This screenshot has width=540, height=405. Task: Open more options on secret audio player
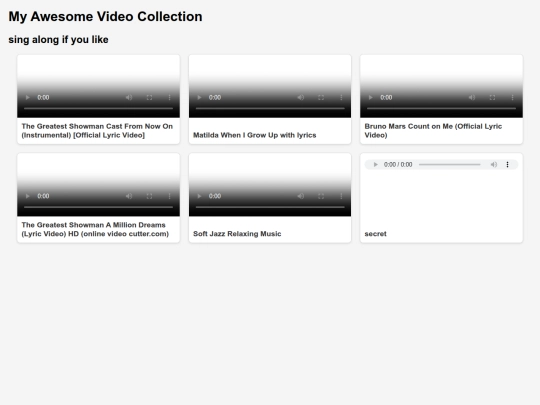pos(507,165)
